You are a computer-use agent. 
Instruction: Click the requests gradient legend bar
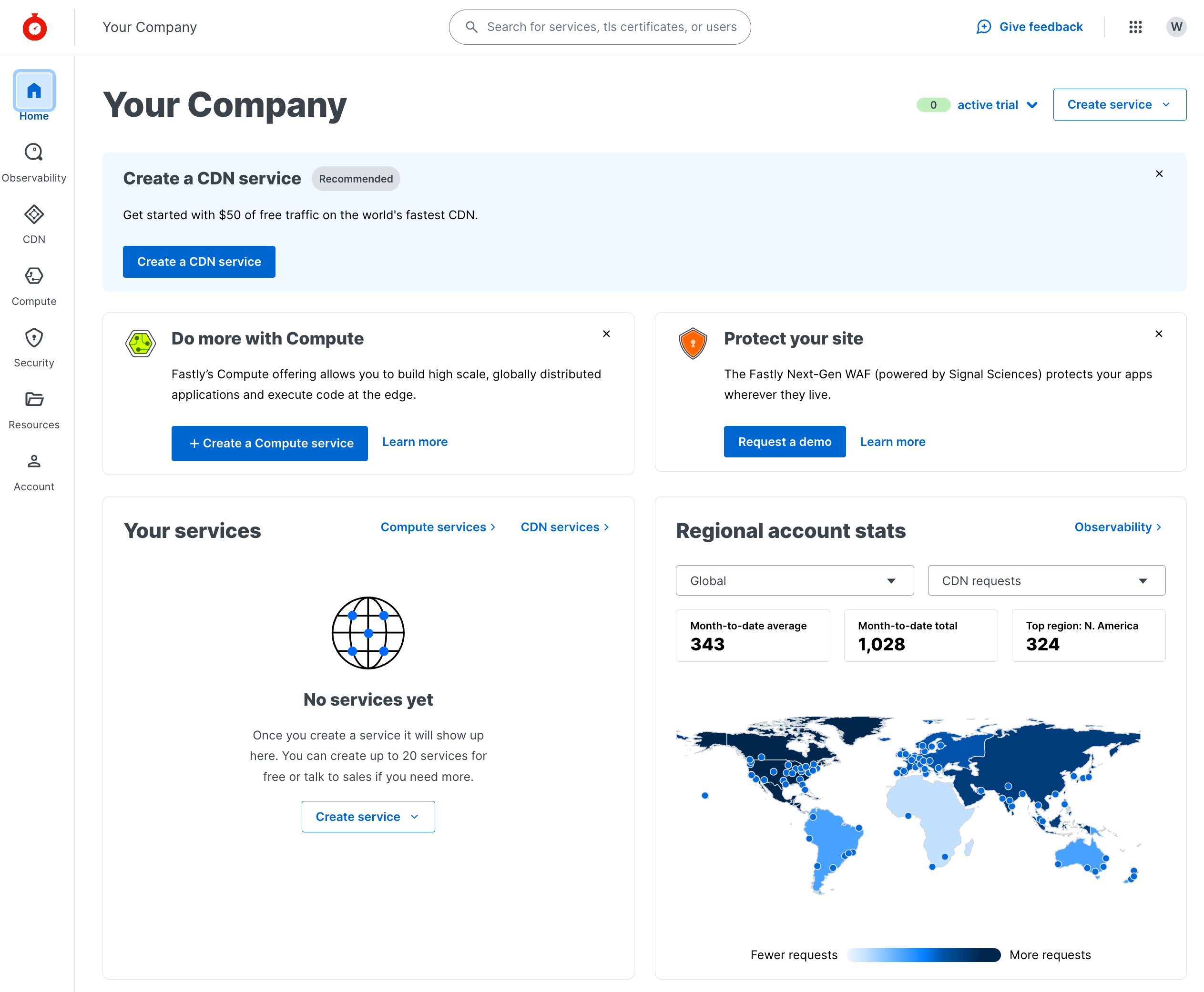click(x=923, y=955)
